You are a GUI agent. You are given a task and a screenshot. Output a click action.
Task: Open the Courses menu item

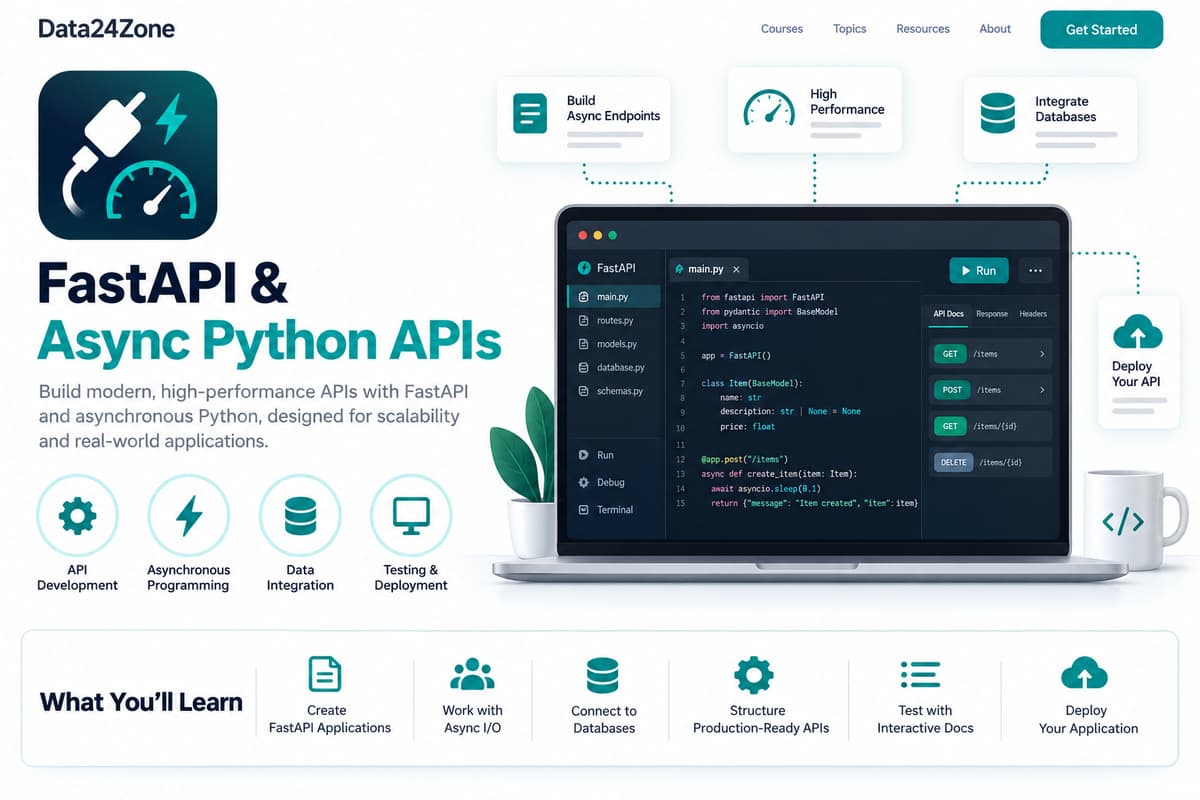782,29
